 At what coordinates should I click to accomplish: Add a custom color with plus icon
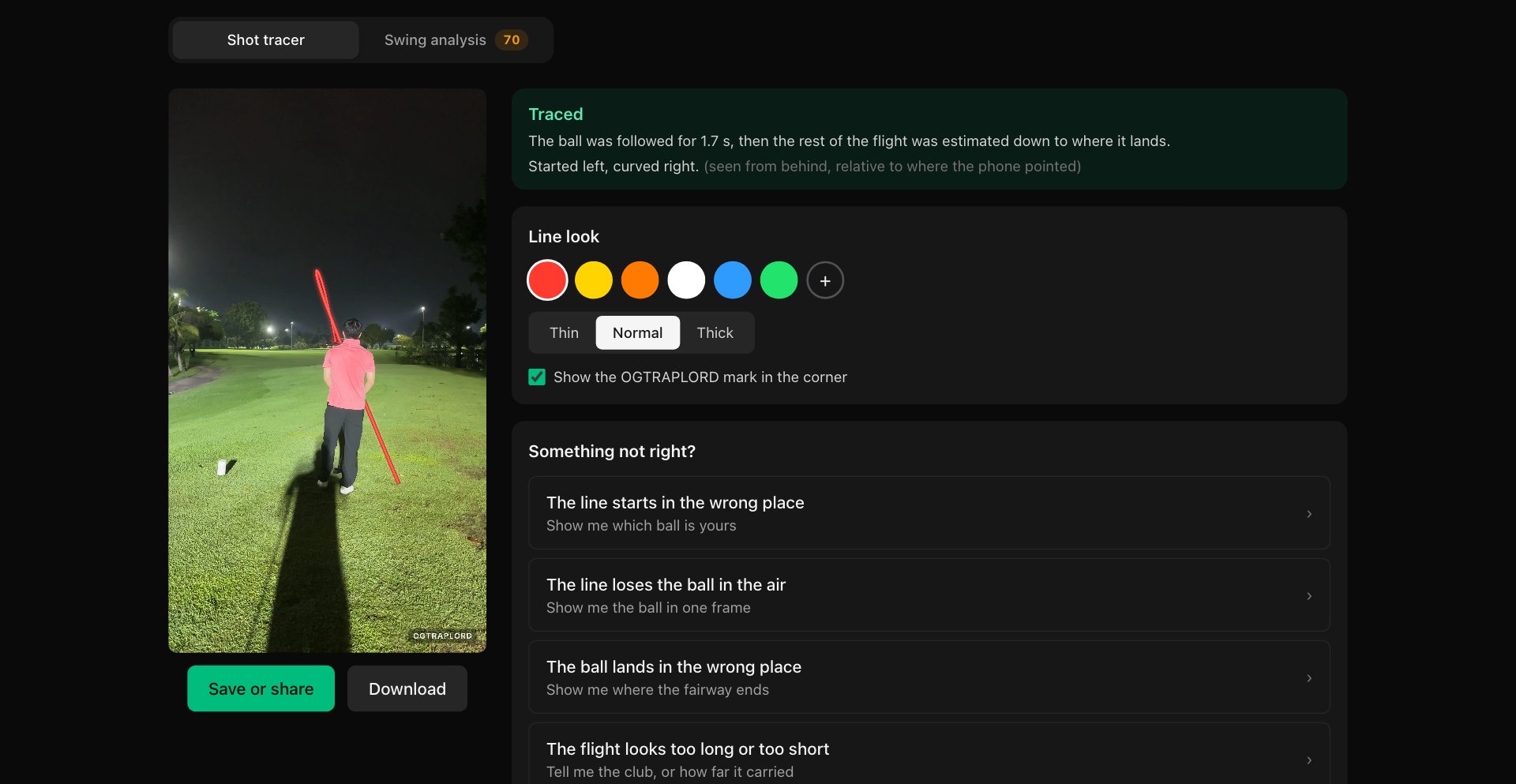pyautogui.click(x=825, y=280)
